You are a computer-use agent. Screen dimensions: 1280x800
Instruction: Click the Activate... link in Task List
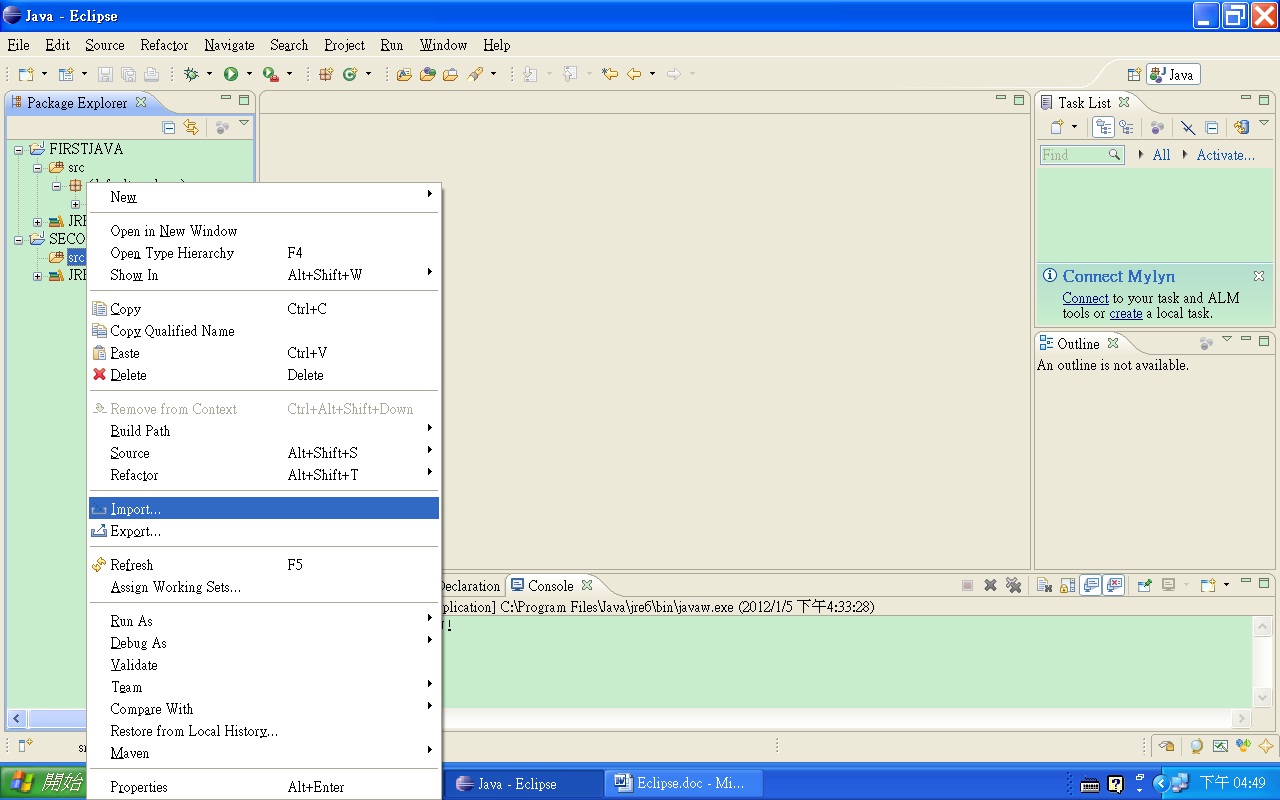pyautogui.click(x=1226, y=155)
